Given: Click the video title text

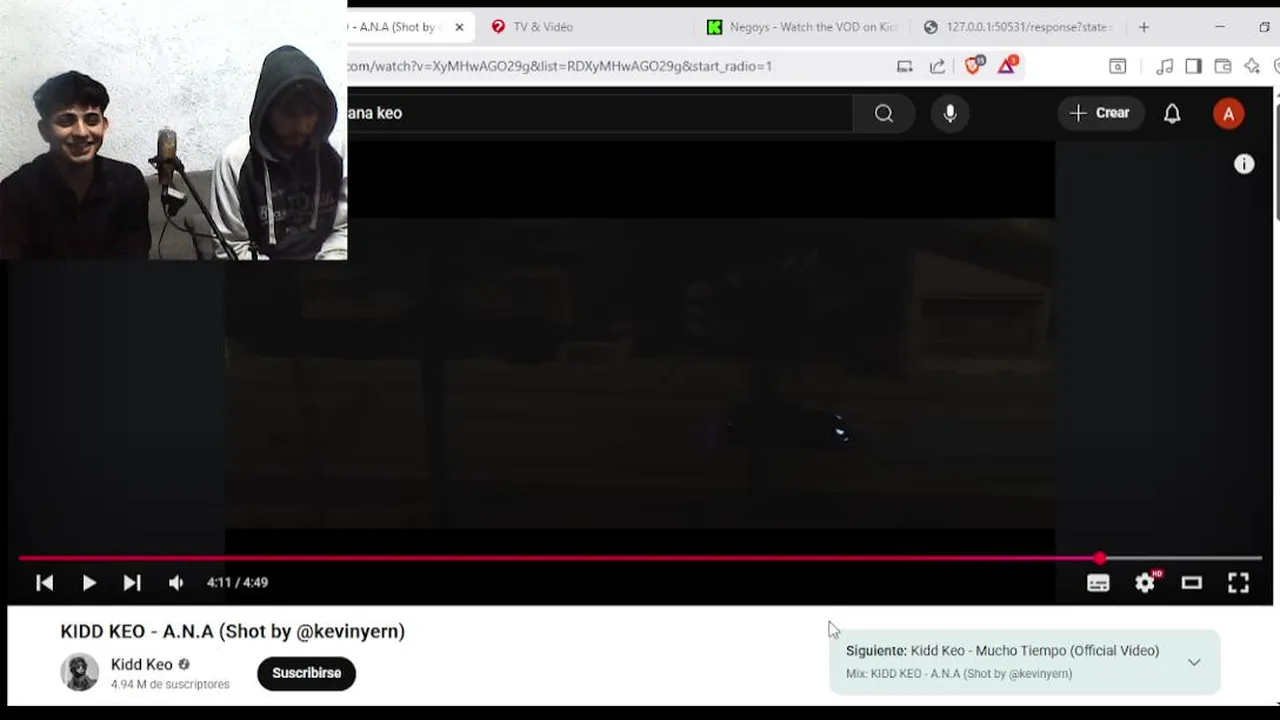Looking at the screenshot, I should click(232, 631).
